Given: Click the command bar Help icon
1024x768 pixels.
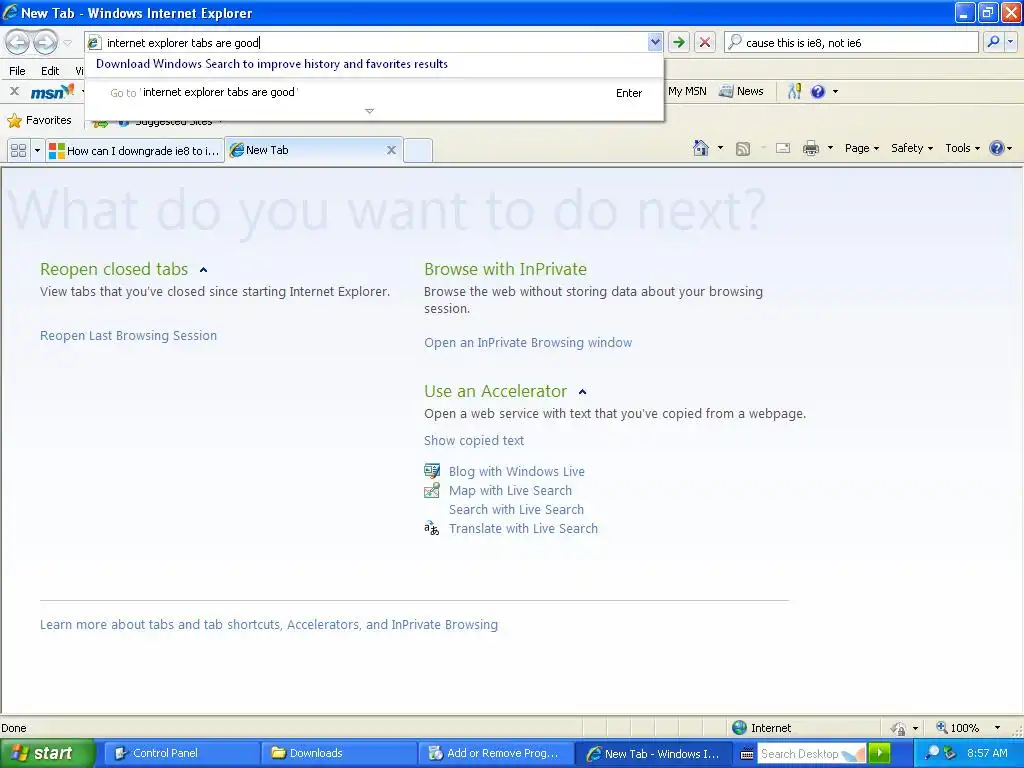Looking at the screenshot, I should 997,148.
